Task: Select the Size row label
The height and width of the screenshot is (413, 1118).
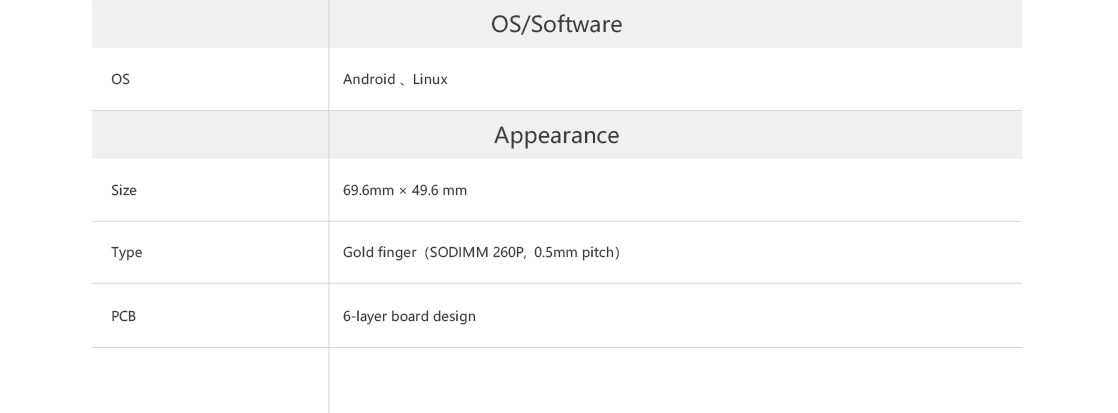Action: pyautogui.click(x=123, y=190)
